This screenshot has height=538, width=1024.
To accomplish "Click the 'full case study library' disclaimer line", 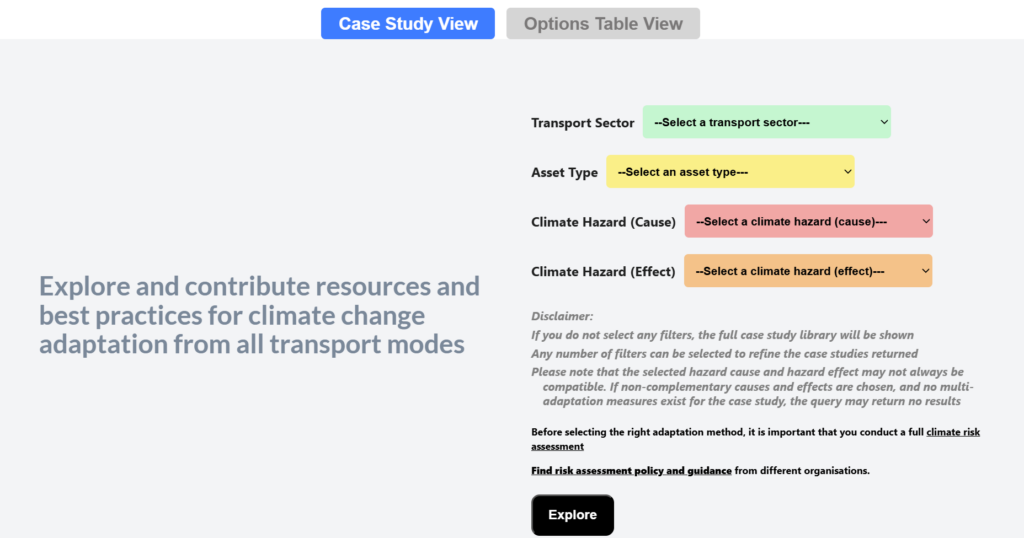I will [x=722, y=335].
